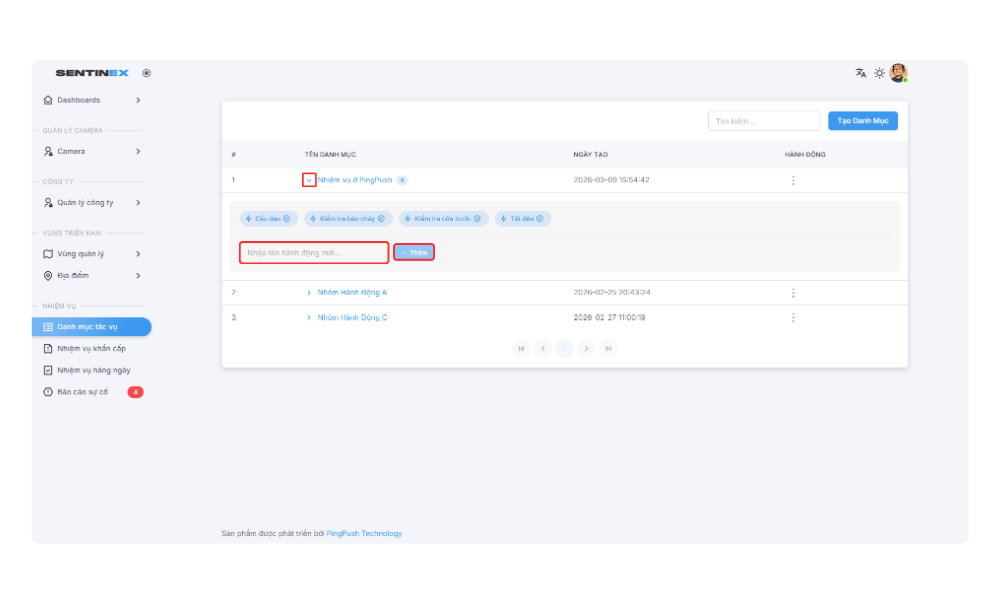The height and width of the screenshot is (600, 1000).
Task: Expand the Nhóm Hành Động A row
Action: click(309, 293)
